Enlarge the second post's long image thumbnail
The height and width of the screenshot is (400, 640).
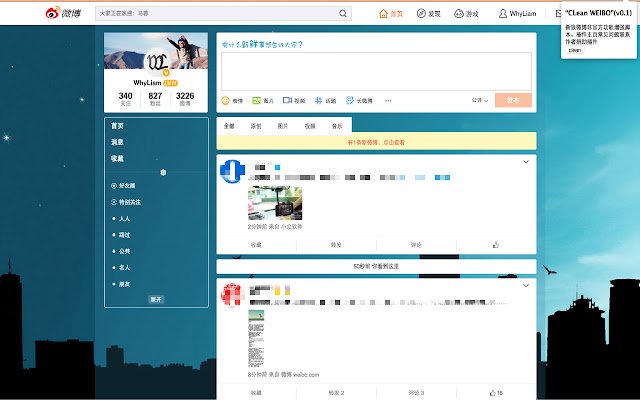pos(256,339)
